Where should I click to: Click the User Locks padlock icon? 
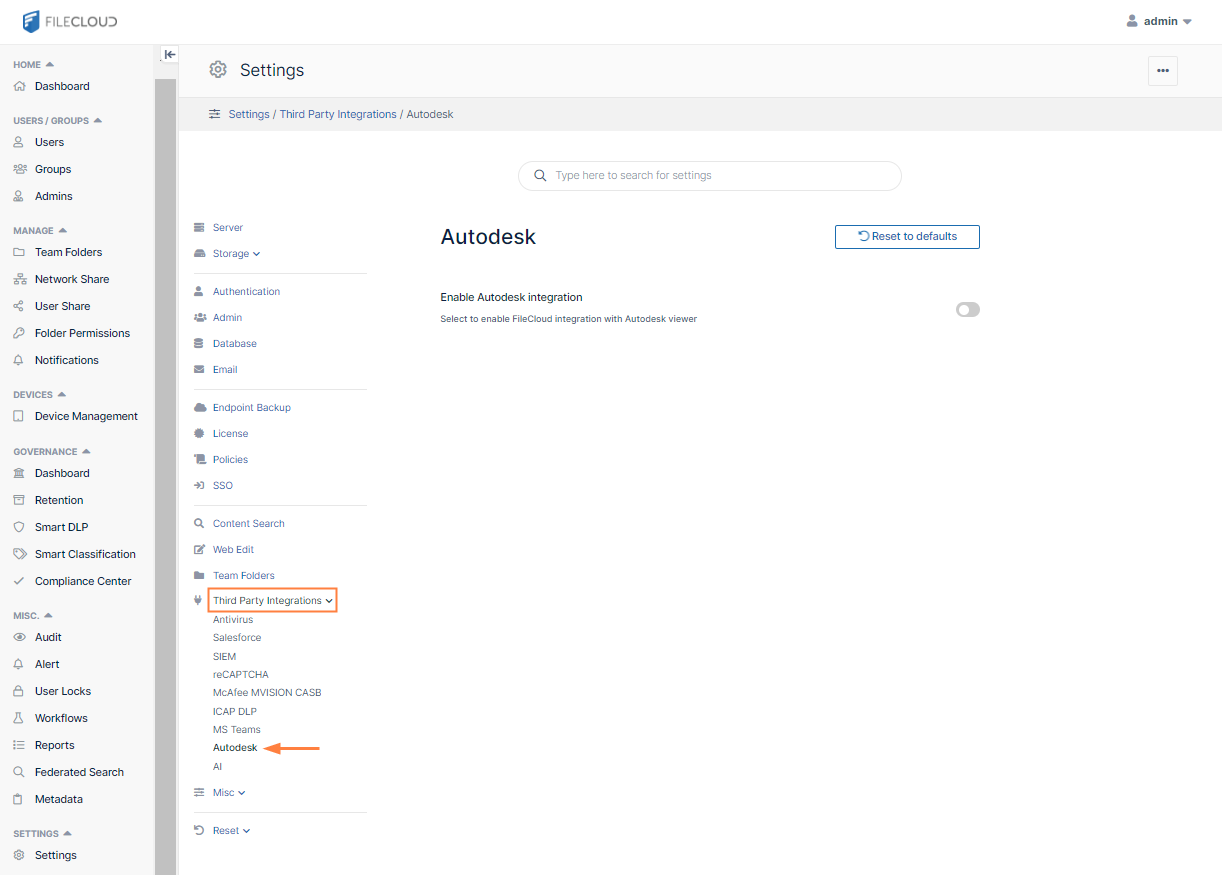18,691
